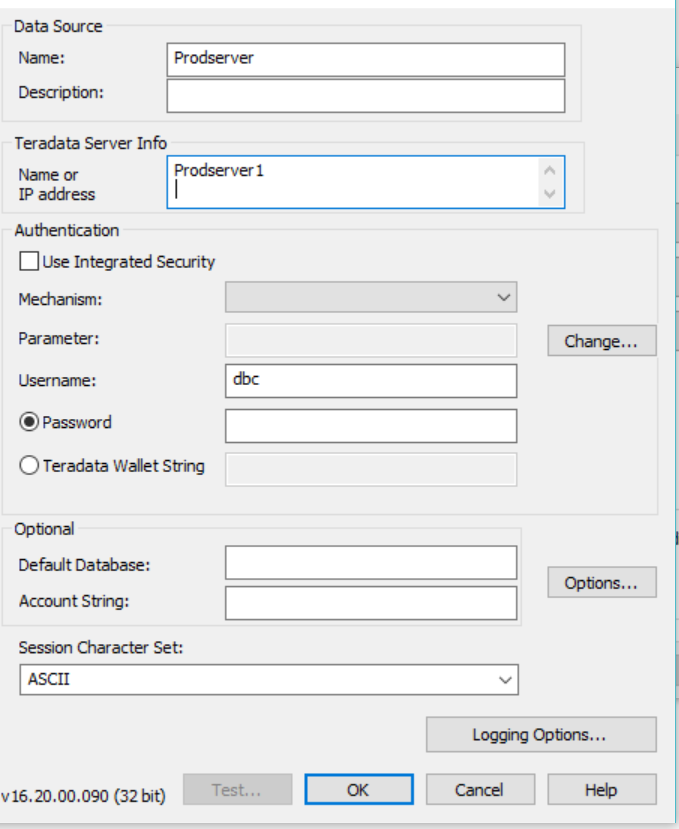Select Teradata Wallet String radio button
Viewport: 679px width, 829px height.
29,466
